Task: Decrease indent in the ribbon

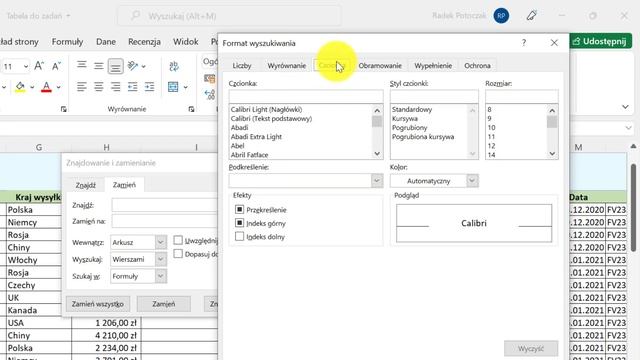Action: point(133,87)
